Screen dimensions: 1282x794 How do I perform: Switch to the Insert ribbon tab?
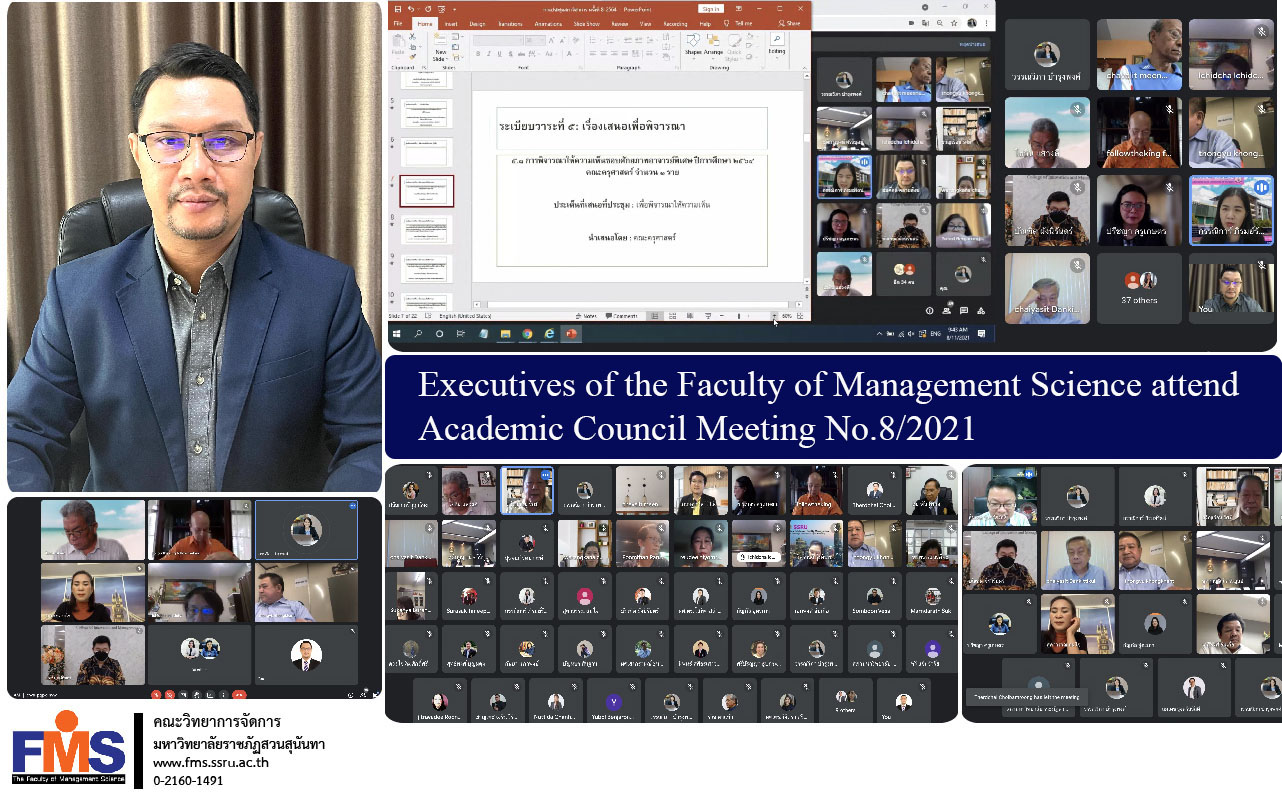point(451,23)
